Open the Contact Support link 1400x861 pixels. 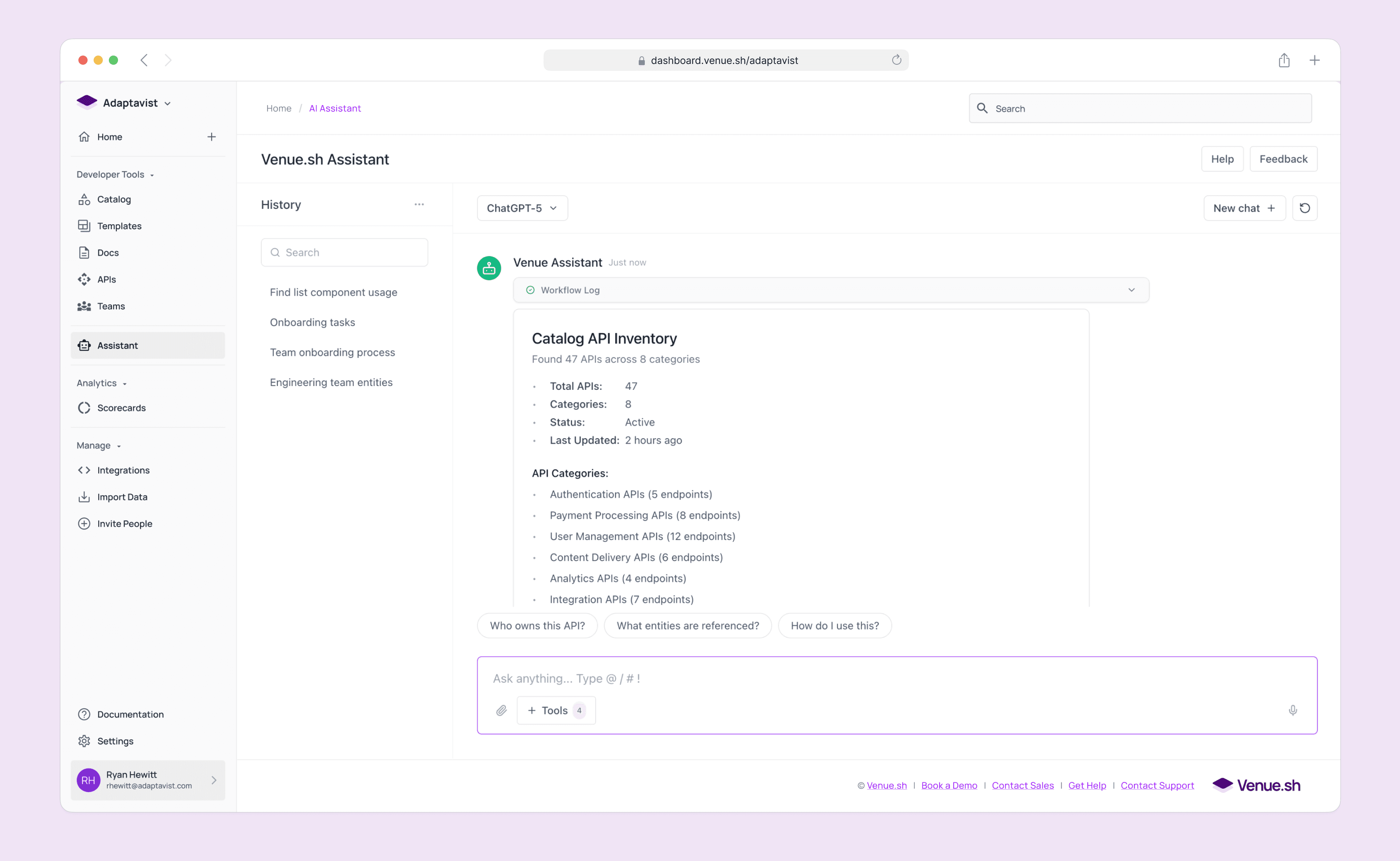pos(1157,785)
